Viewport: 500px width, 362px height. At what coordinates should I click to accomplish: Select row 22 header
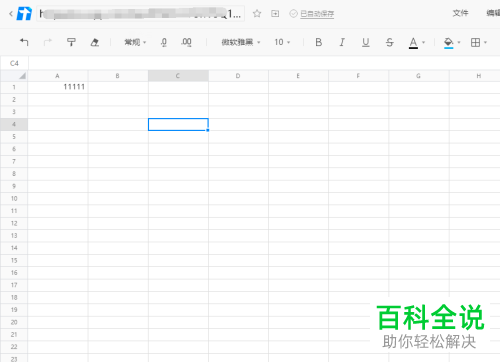[14, 347]
